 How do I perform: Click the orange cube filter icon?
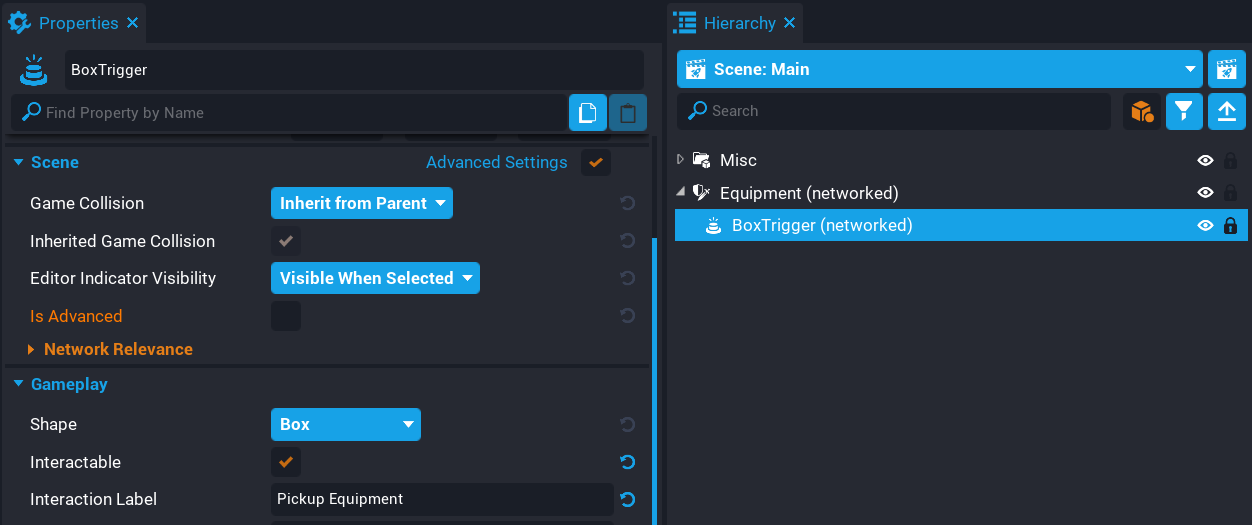1142,111
